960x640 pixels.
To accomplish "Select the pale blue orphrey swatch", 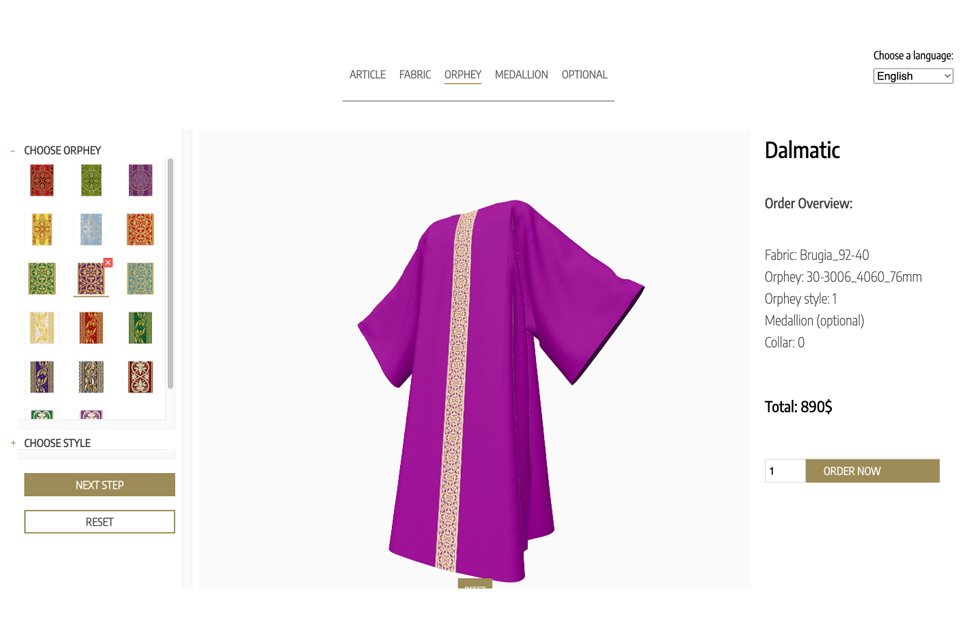I will 91,229.
